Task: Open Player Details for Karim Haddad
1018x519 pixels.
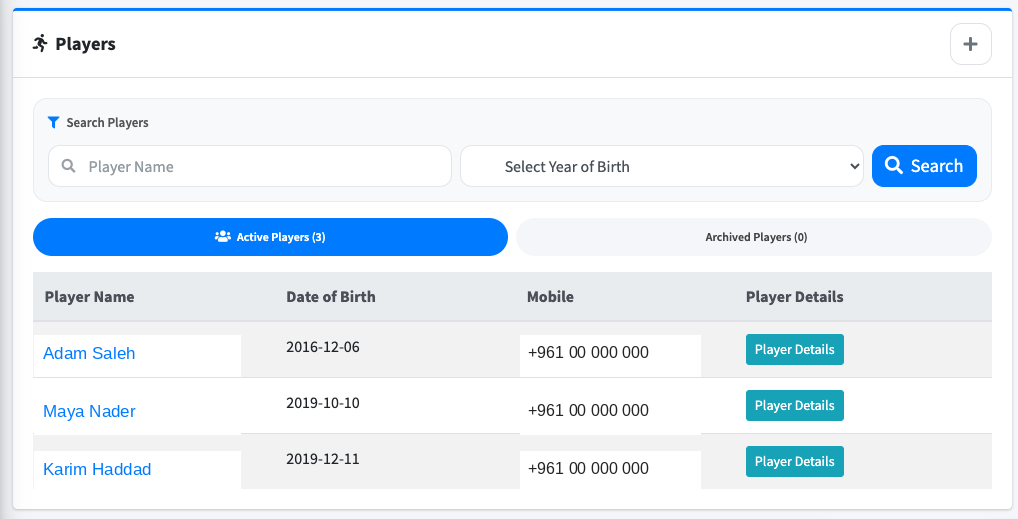Action: tap(795, 461)
